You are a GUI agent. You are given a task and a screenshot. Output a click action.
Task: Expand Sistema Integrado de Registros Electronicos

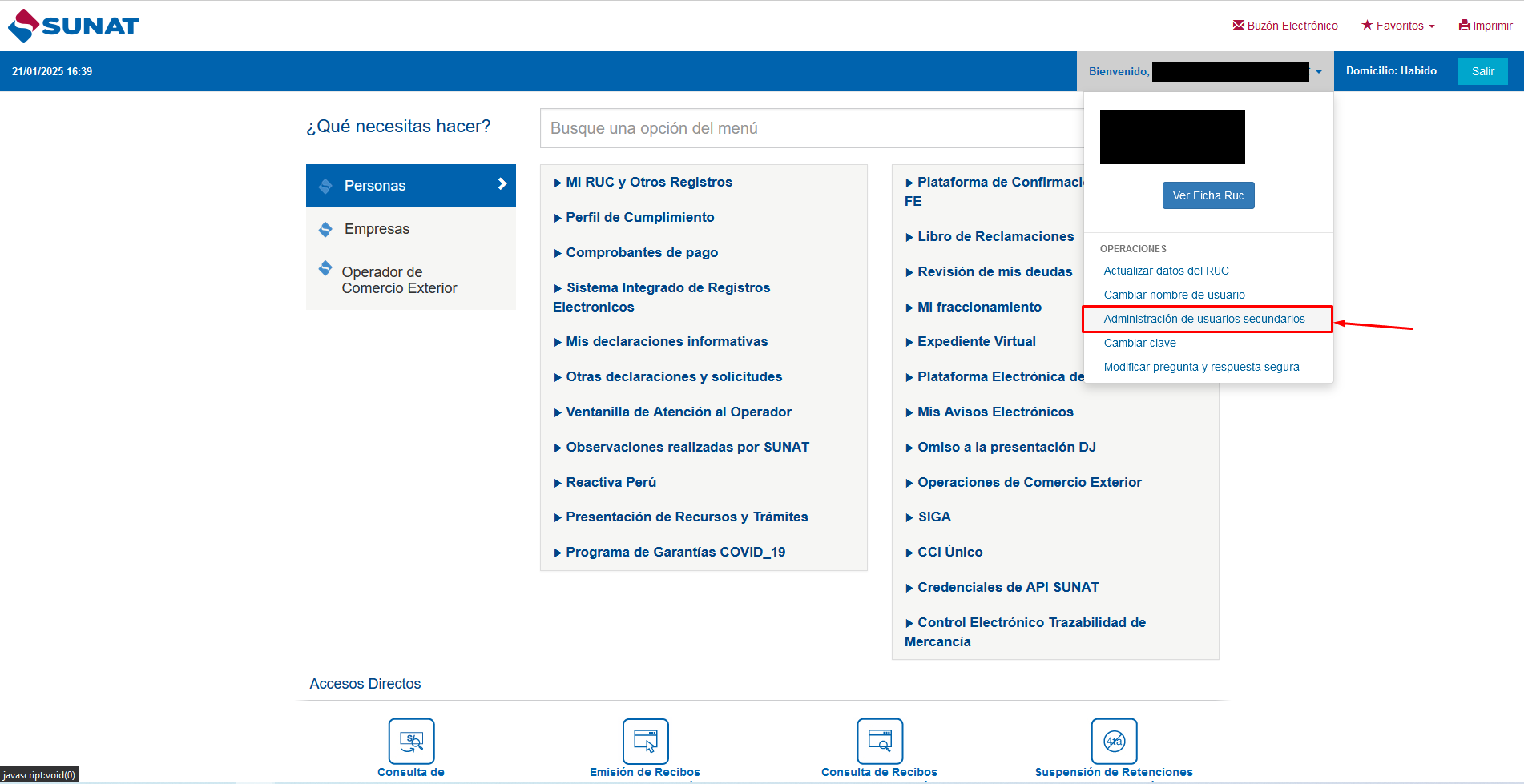click(x=662, y=297)
